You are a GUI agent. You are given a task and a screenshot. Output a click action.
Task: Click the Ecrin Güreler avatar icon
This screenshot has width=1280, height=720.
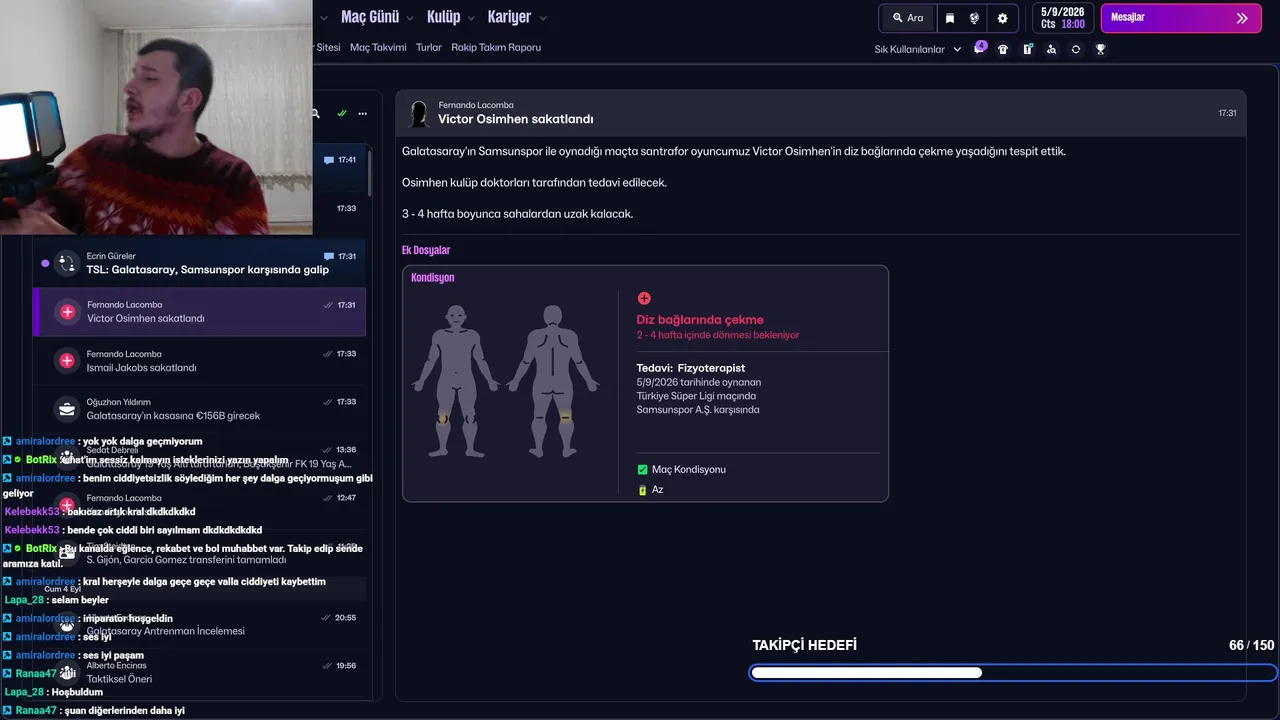(67, 263)
